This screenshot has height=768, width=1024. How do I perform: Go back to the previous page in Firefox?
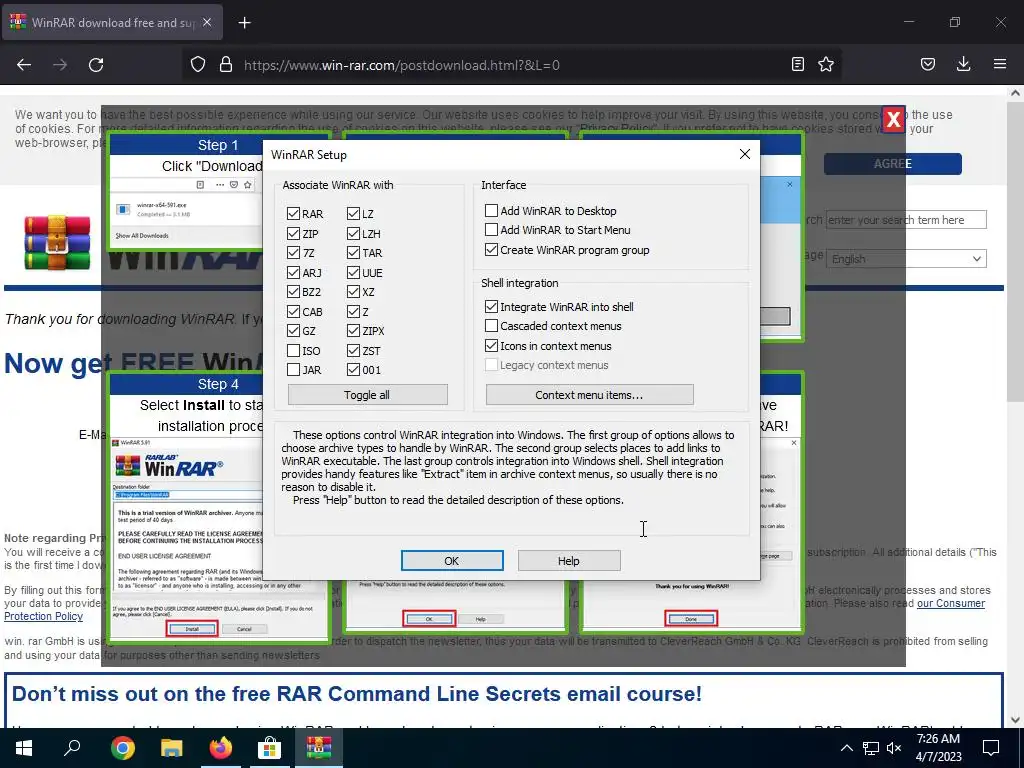(x=24, y=65)
